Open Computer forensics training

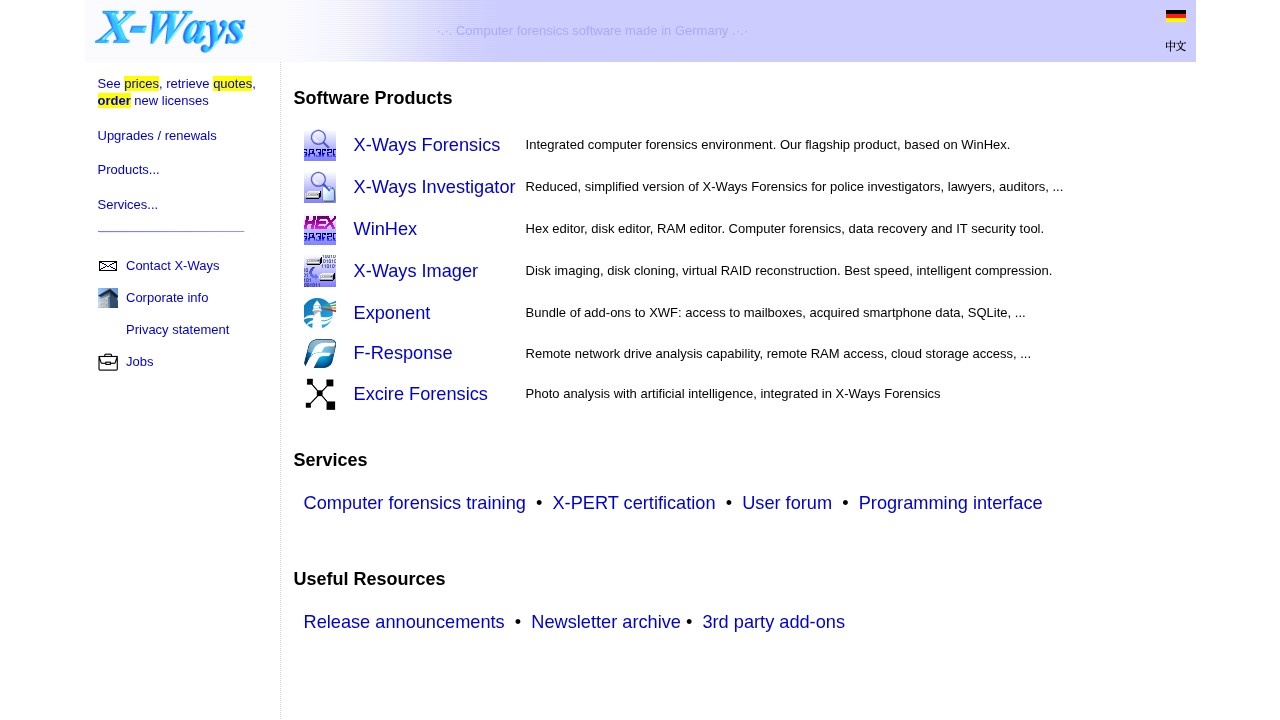(x=415, y=503)
